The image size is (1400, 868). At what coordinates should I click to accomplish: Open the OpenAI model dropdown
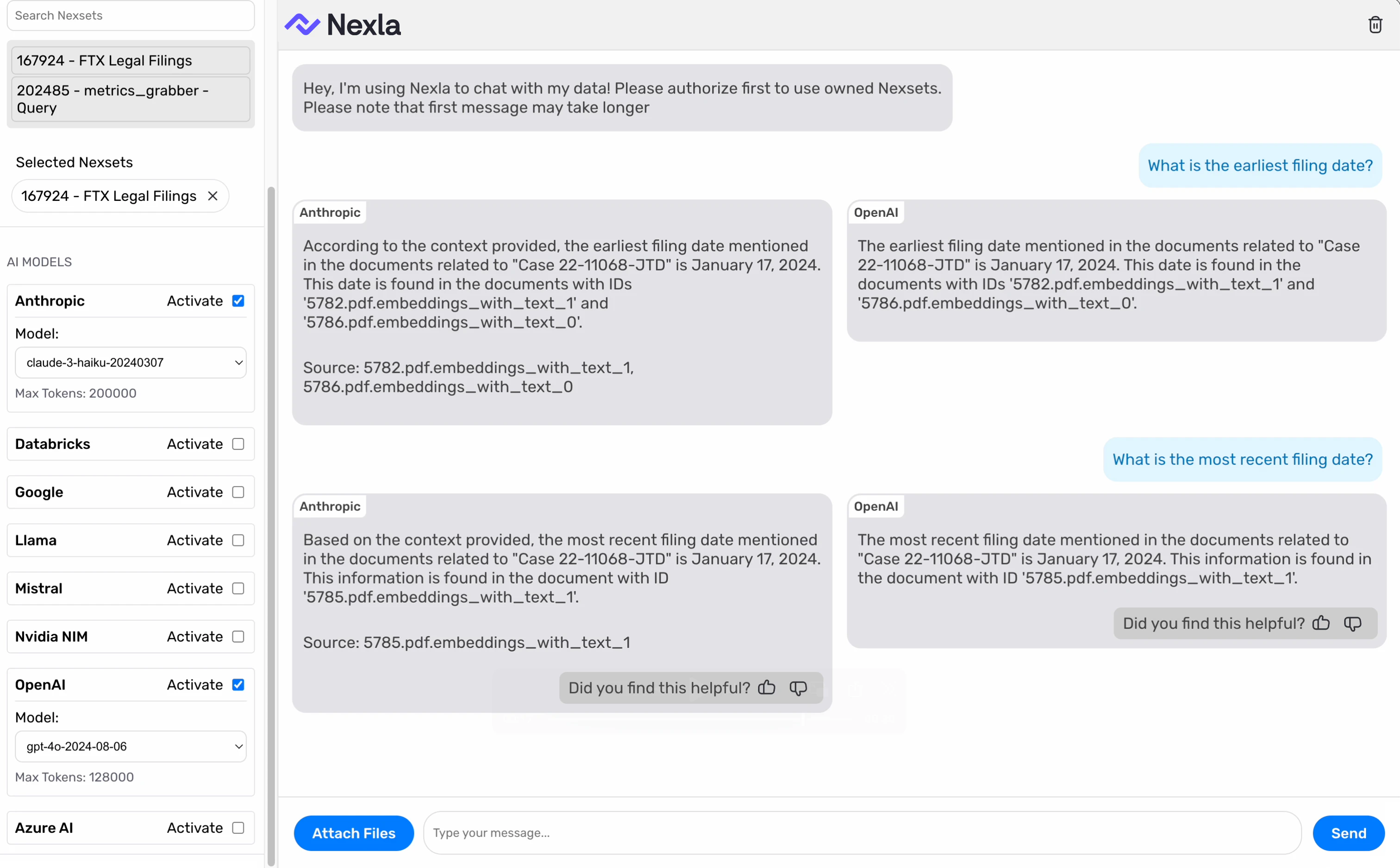[130, 746]
